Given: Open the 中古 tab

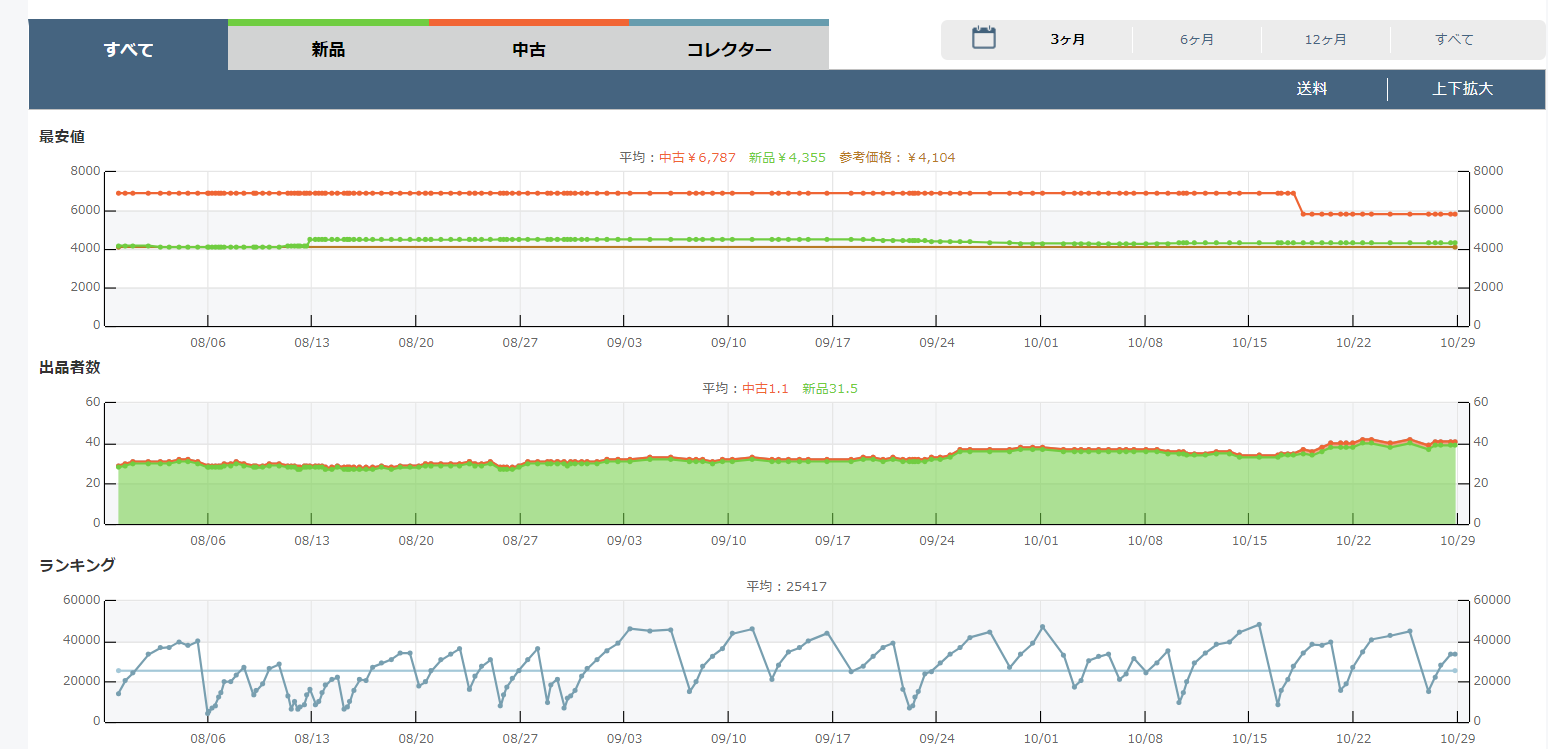Looking at the screenshot, I should (x=529, y=49).
